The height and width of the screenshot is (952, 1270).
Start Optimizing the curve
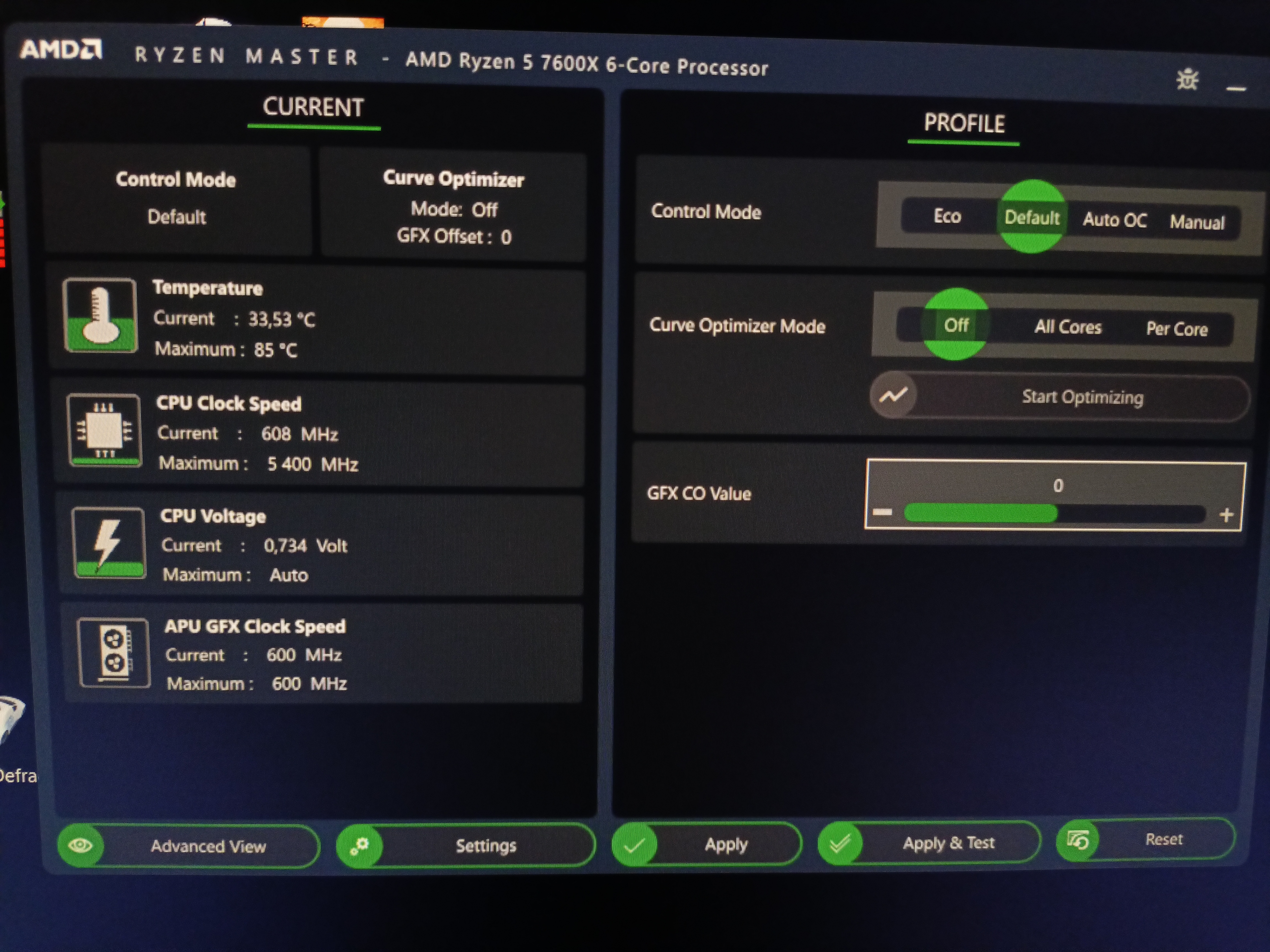[1060, 396]
